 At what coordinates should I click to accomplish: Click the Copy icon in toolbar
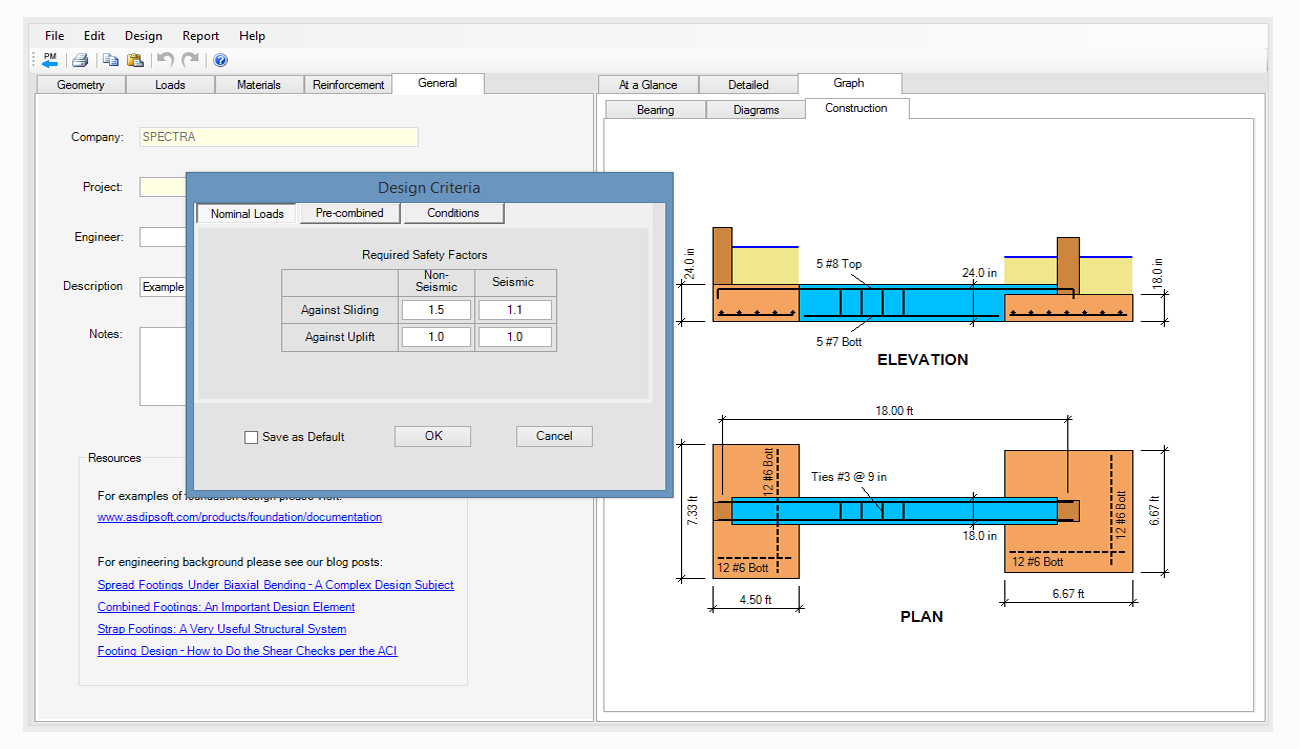[111, 60]
